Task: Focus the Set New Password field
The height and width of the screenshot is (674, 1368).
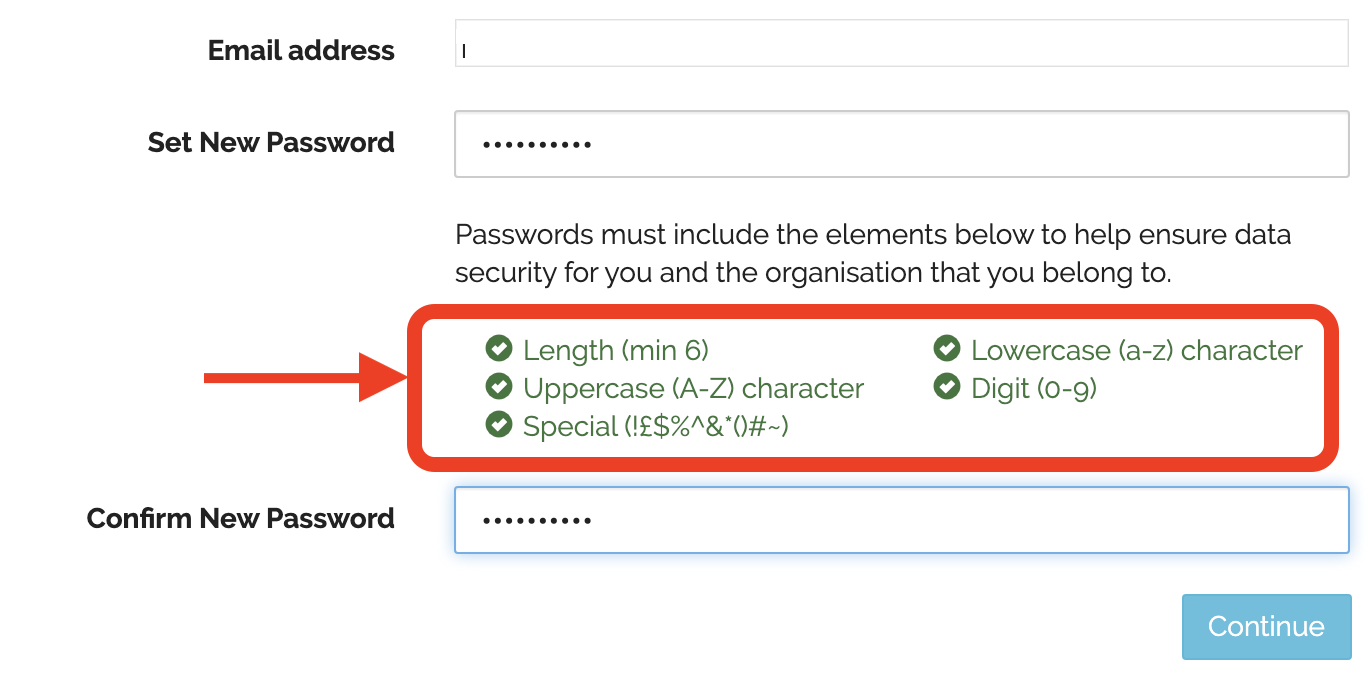Action: [900, 144]
